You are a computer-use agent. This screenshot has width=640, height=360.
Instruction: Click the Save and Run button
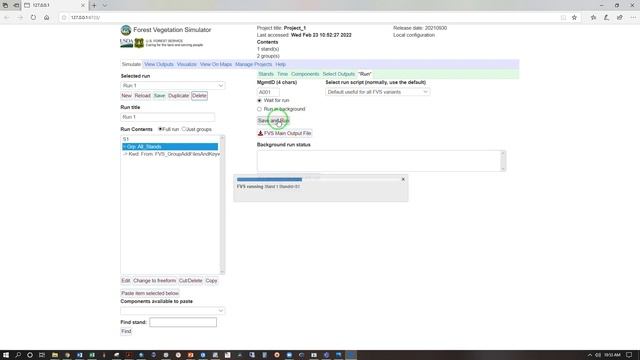pos(273,120)
